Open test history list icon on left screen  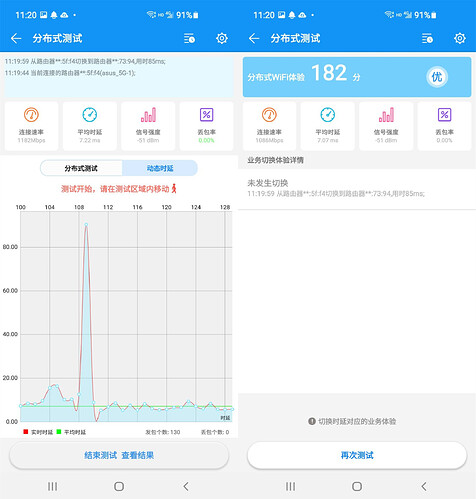(x=189, y=38)
